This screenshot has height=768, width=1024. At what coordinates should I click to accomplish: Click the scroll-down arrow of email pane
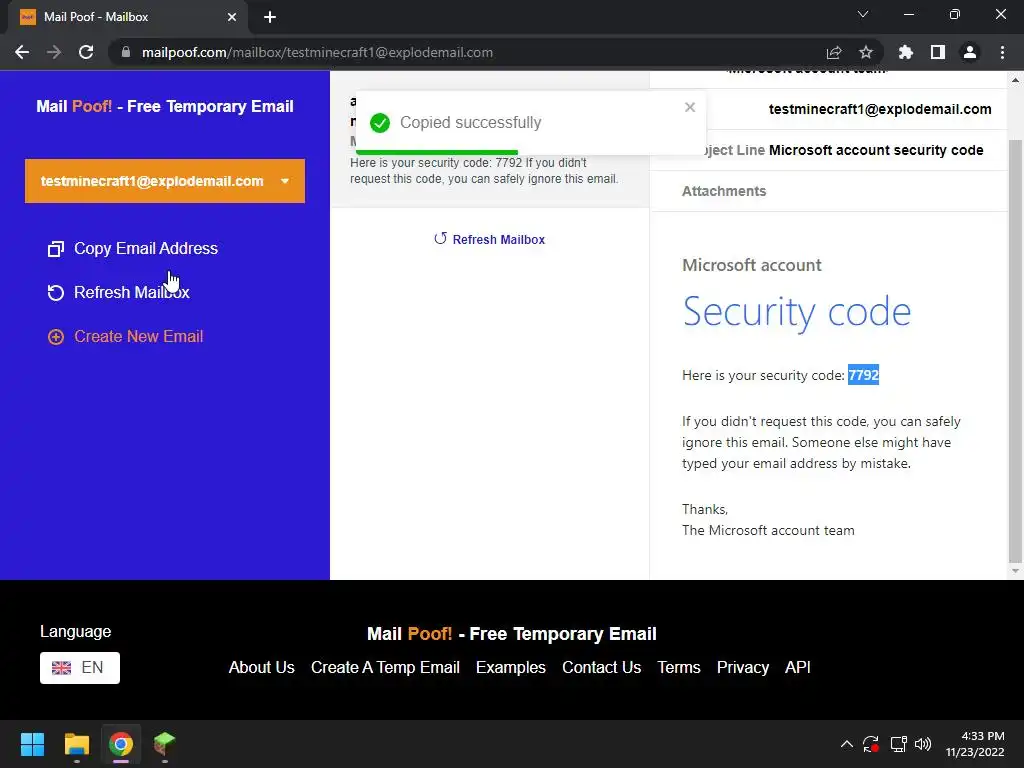pyautogui.click(x=1015, y=571)
